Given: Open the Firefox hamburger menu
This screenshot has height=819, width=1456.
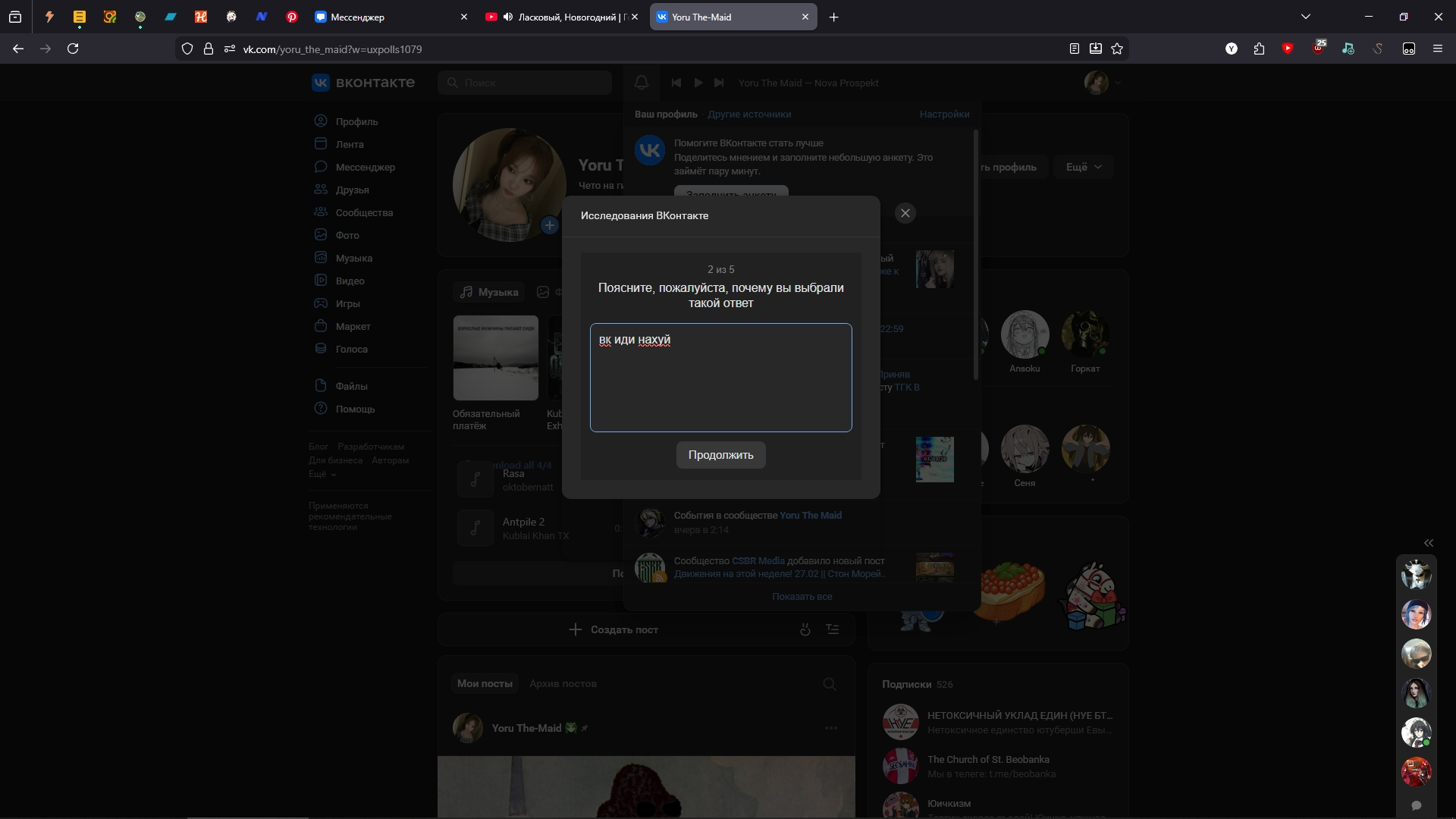Looking at the screenshot, I should [1437, 49].
